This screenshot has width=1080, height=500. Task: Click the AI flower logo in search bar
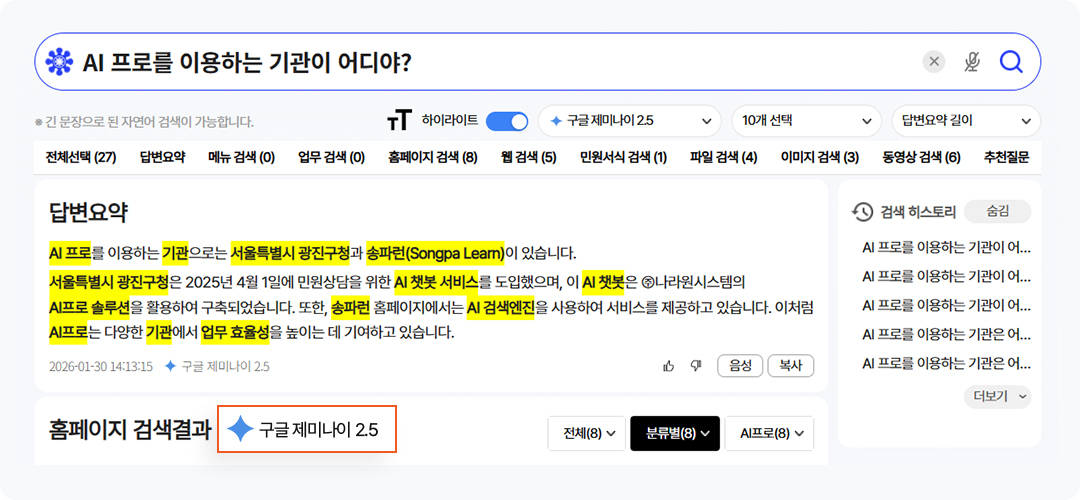pyautogui.click(x=59, y=62)
